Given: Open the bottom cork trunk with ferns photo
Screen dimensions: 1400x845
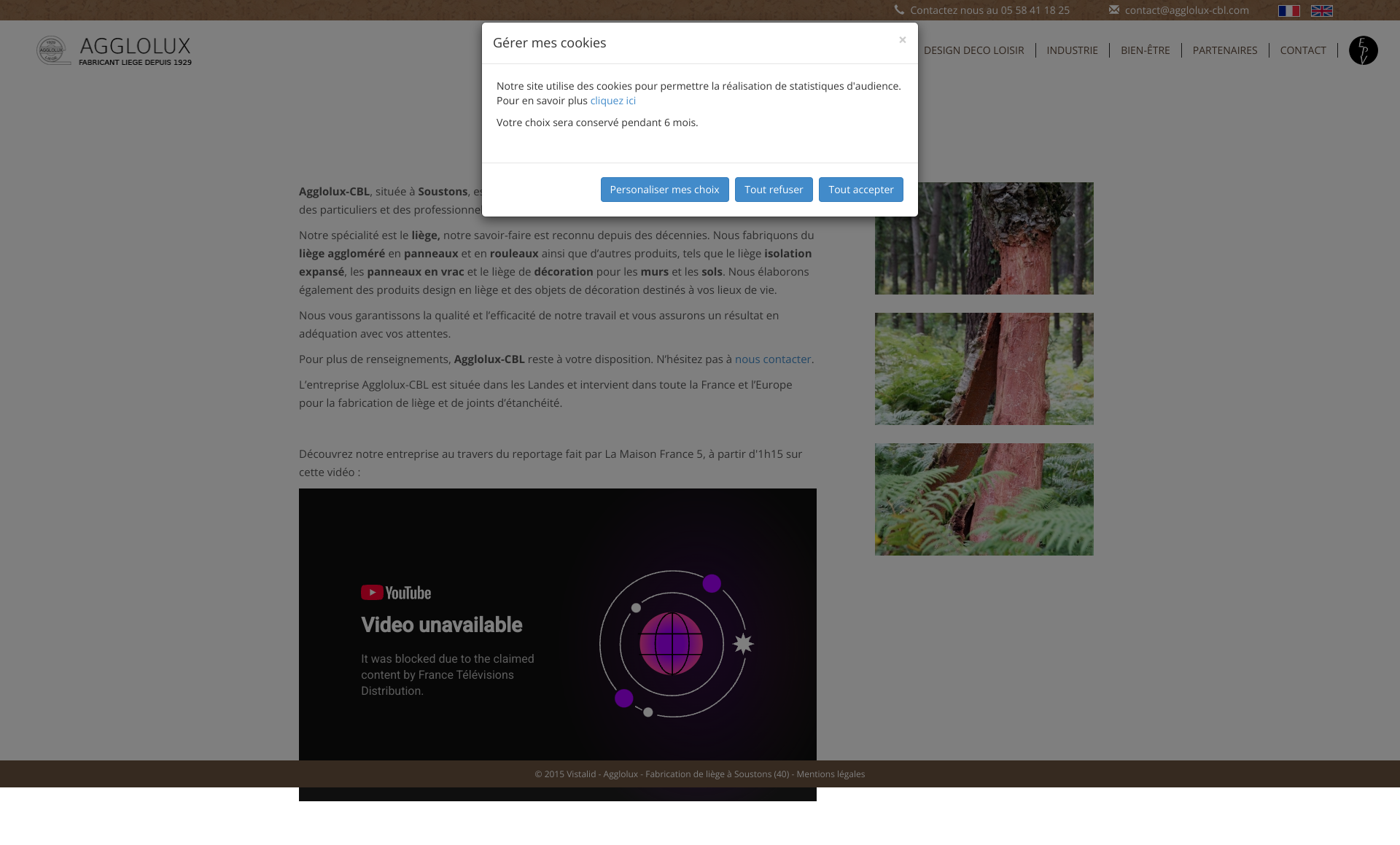Looking at the screenshot, I should (x=984, y=499).
